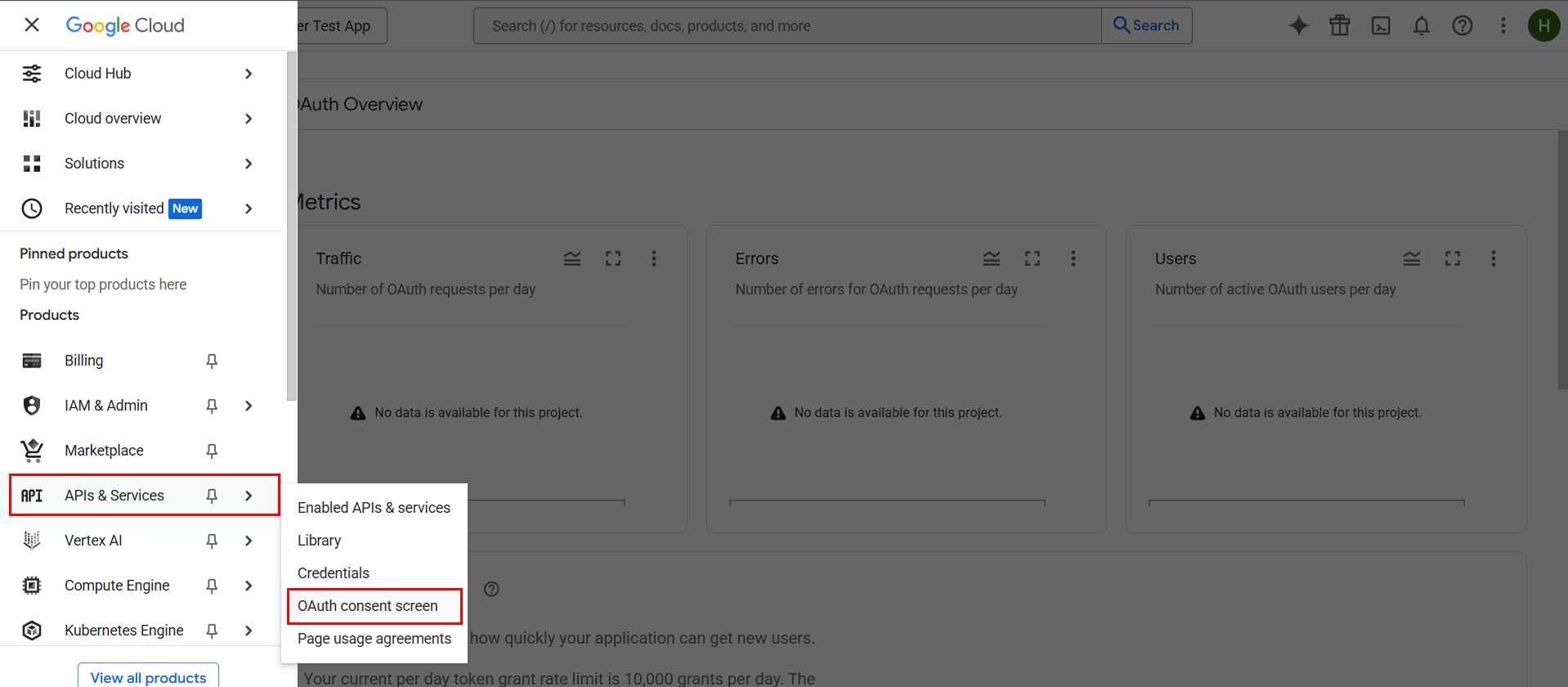Pin APIs & Services product
The height and width of the screenshot is (687, 1568).
point(212,496)
